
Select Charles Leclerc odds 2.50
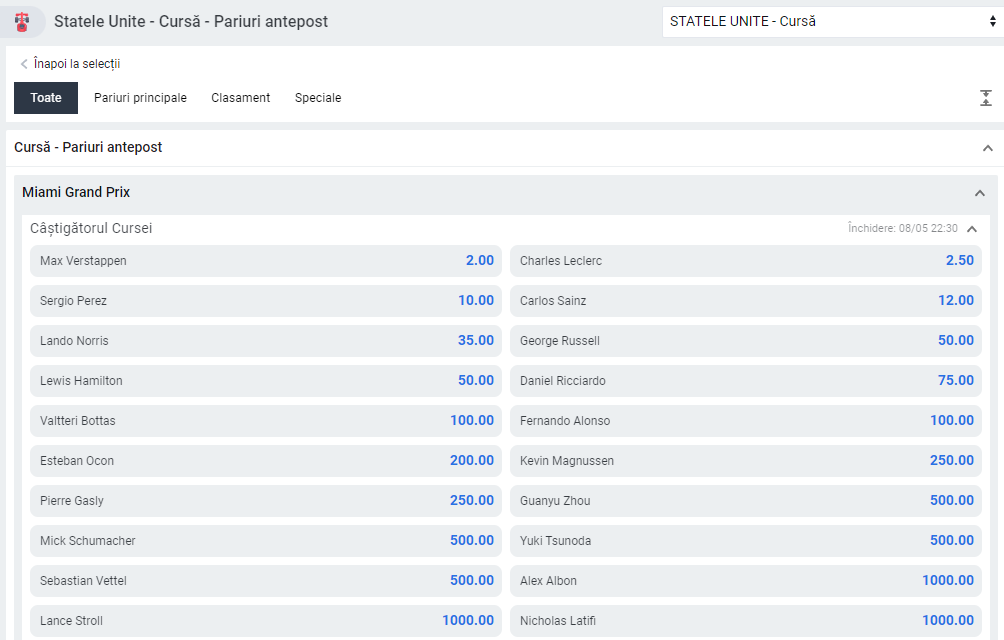tap(746, 261)
